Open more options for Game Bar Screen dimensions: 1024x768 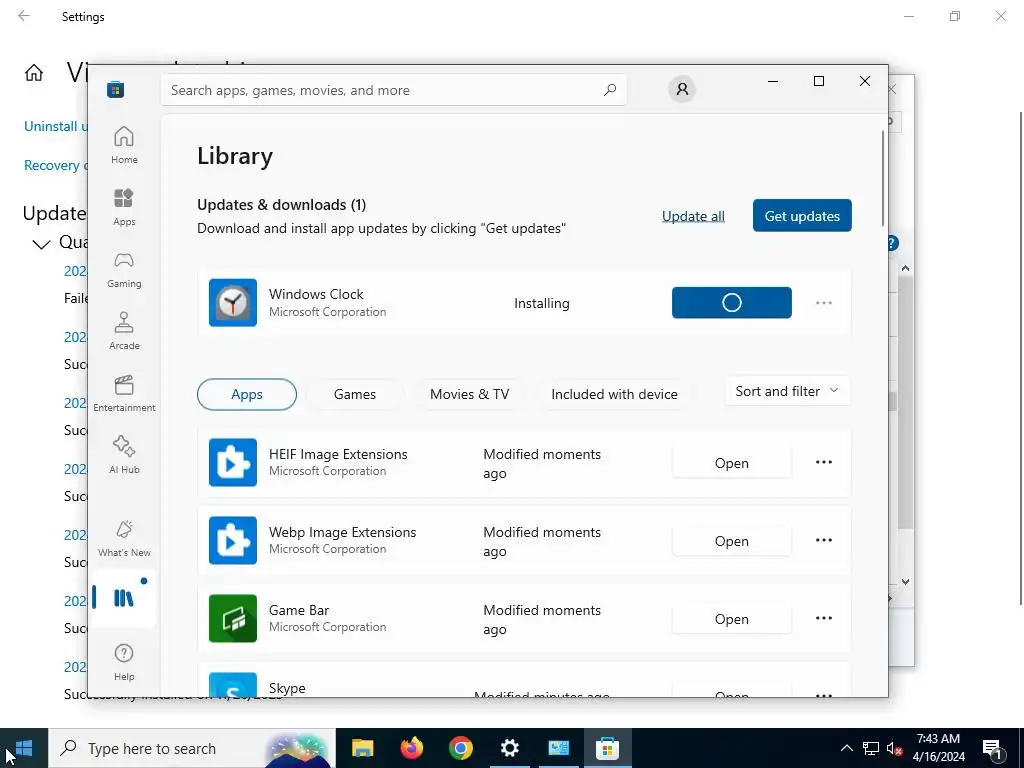[x=824, y=618]
